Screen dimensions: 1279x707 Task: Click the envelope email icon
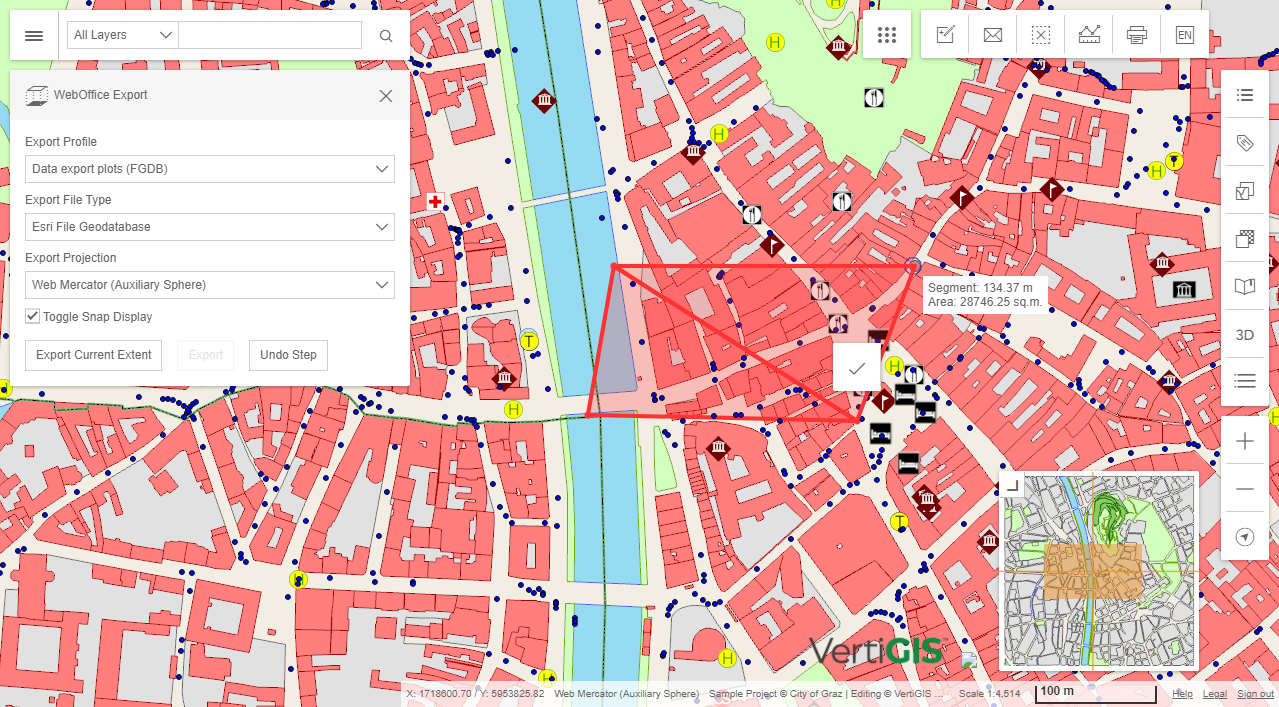tap(993, 35)
